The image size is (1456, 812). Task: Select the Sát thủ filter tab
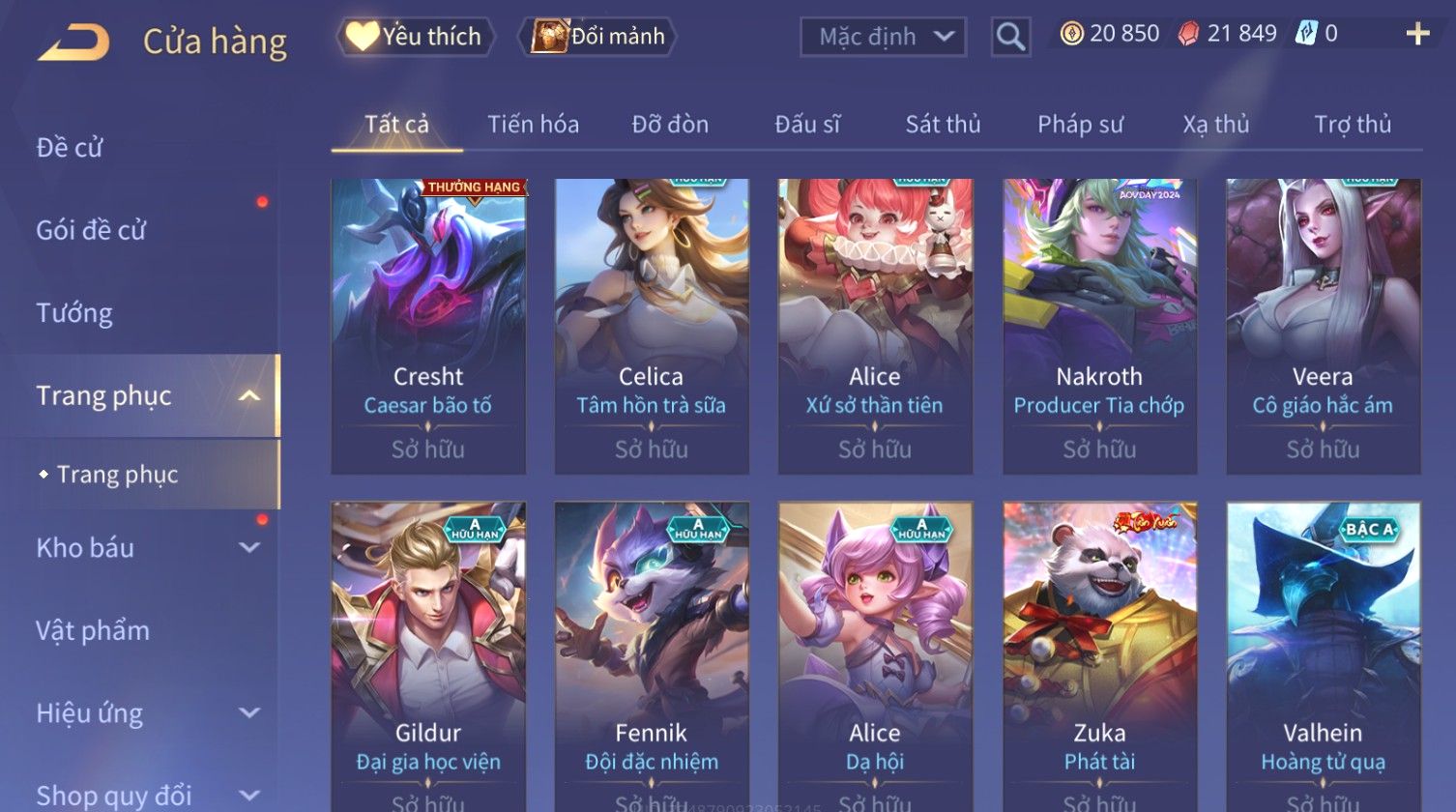(x=943, y=125)
